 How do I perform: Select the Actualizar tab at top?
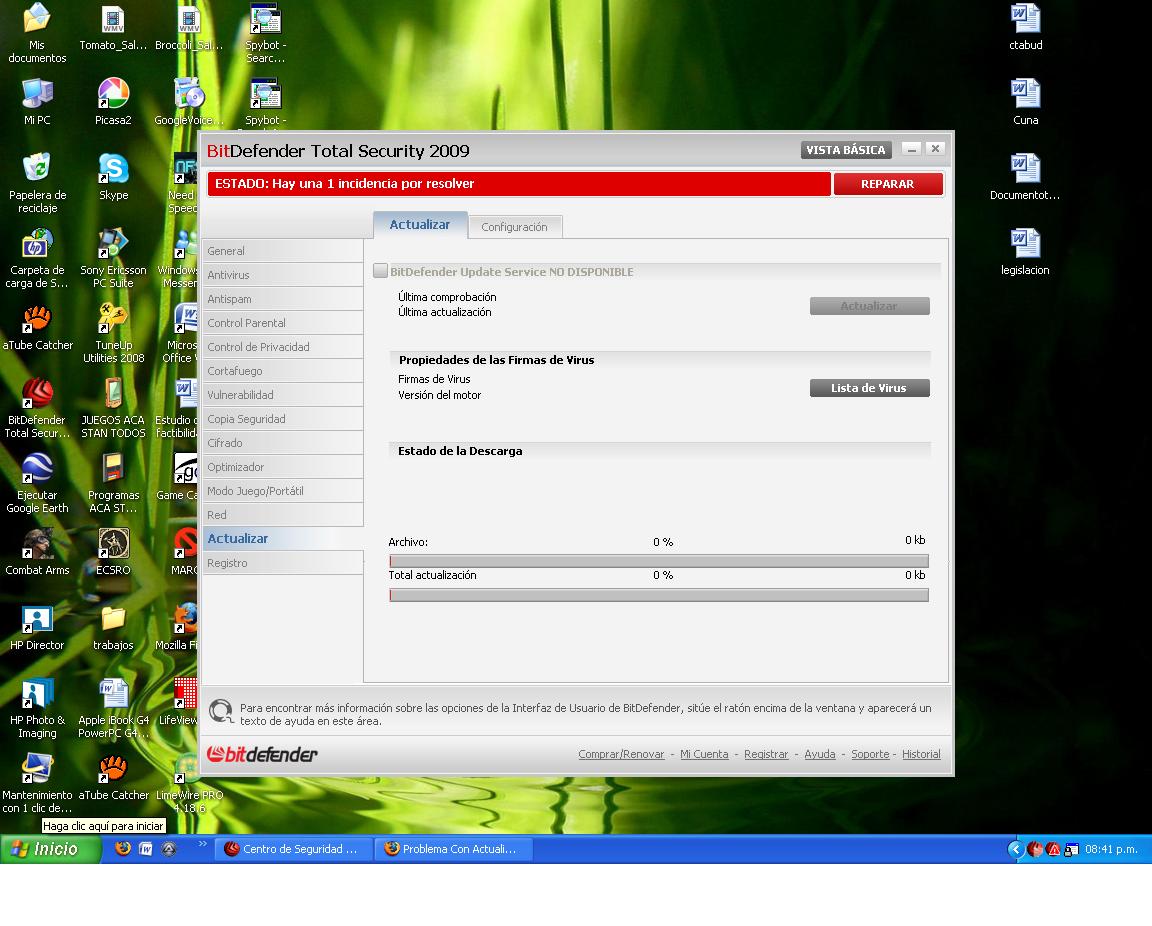tap(420, 225)
